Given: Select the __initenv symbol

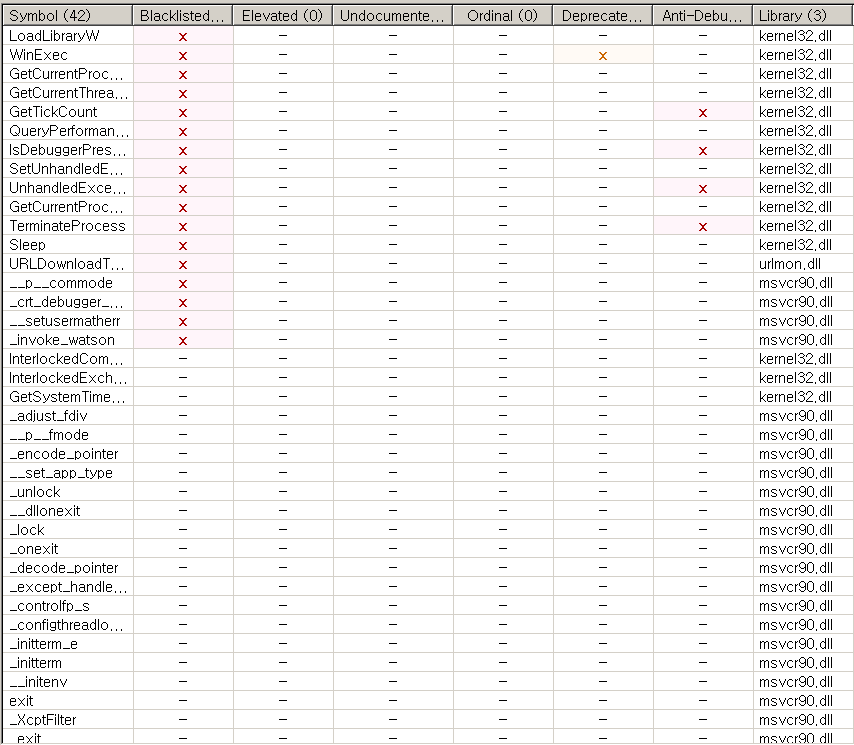Looking at the screenshot, I should point(38,682).
